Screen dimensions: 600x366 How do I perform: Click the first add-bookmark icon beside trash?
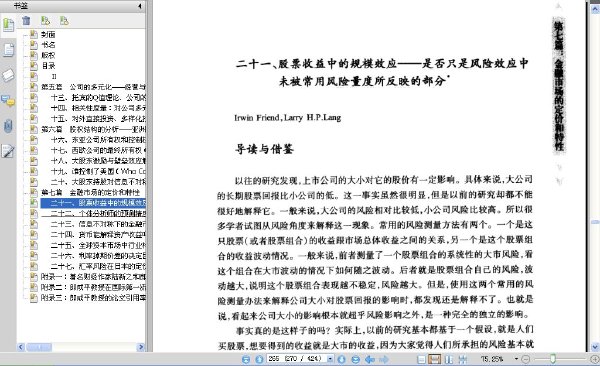tap(45, 21)
